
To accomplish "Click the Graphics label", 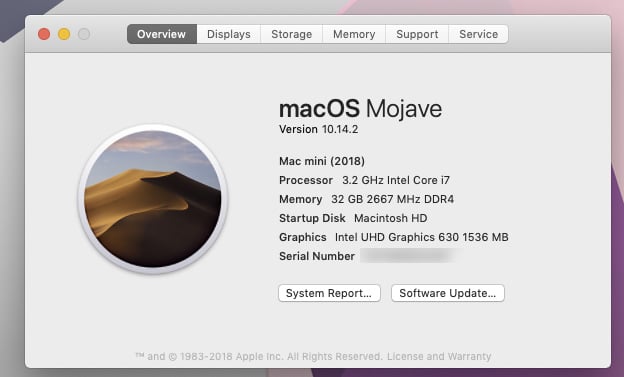I will pyautogui.click(x=303, y=237).
